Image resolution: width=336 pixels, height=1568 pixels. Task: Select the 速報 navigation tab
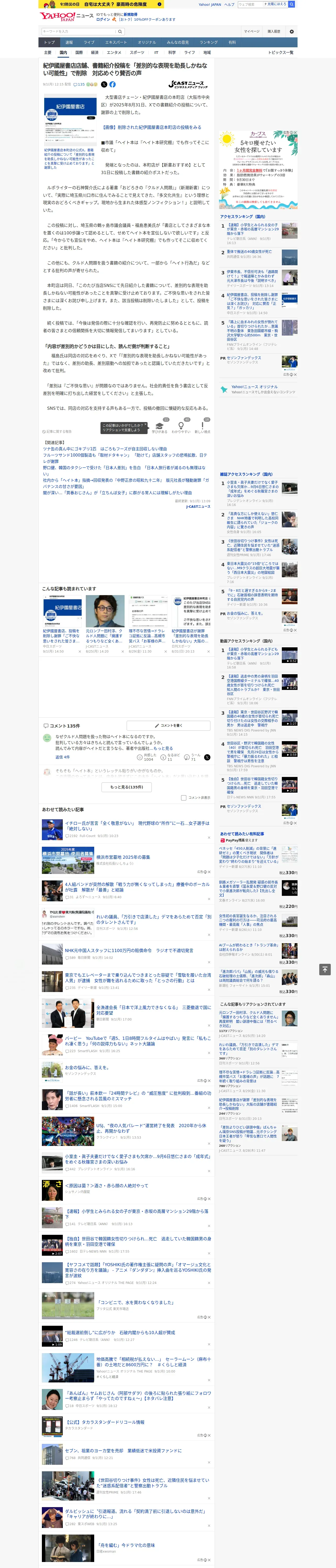click(x=69, y=43)
